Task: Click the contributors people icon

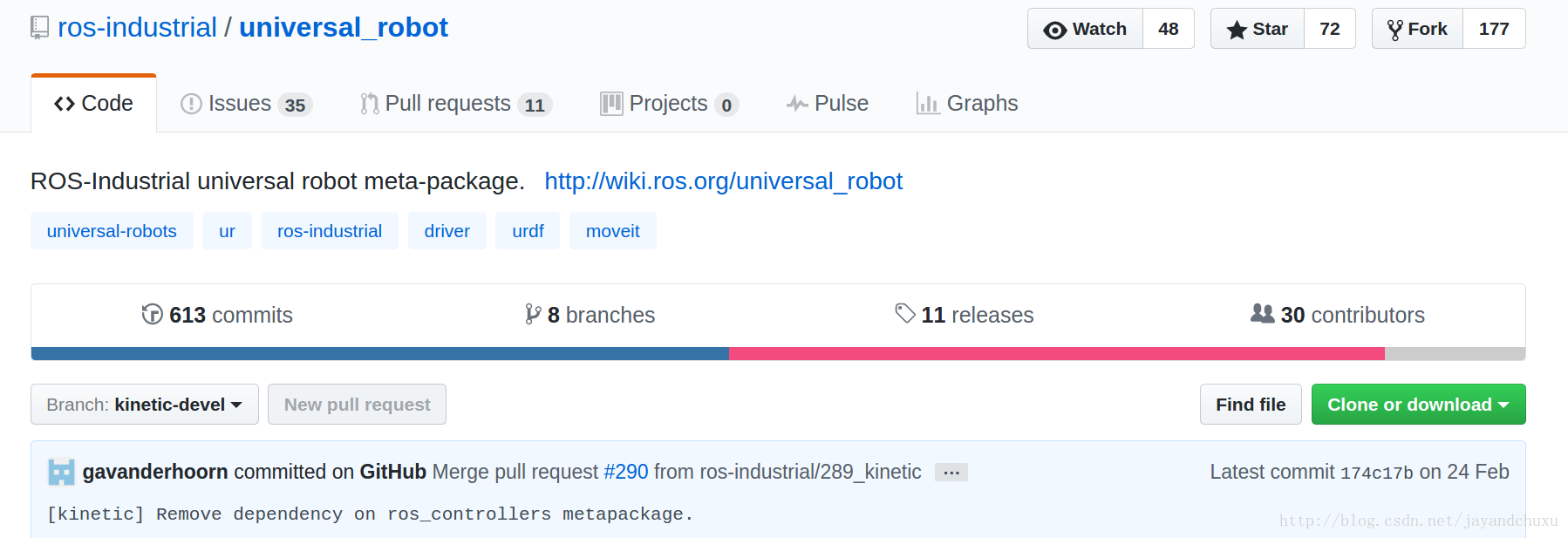Action: 1262,313
